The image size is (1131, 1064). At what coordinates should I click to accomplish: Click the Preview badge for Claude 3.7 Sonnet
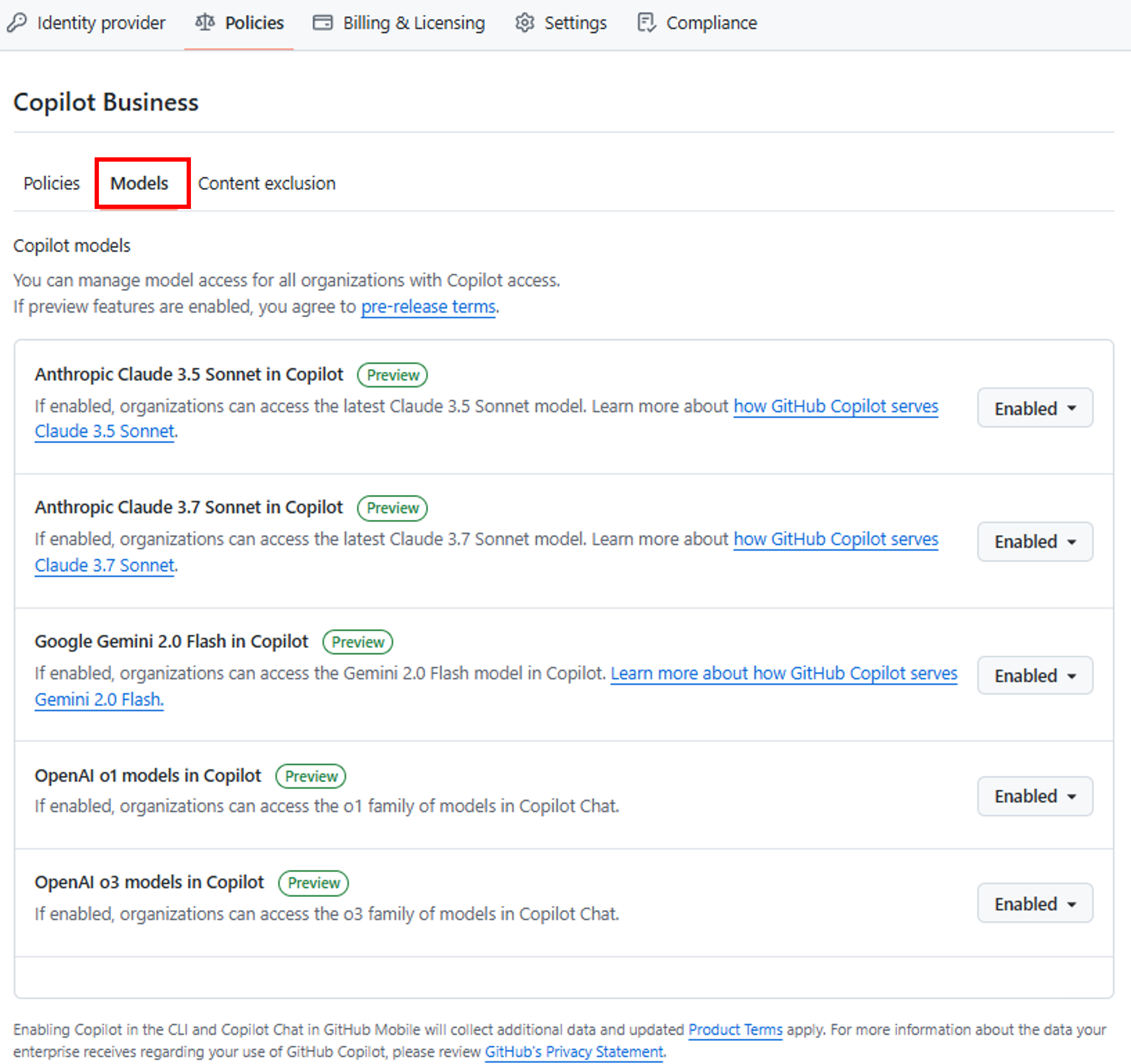(393, 508)
